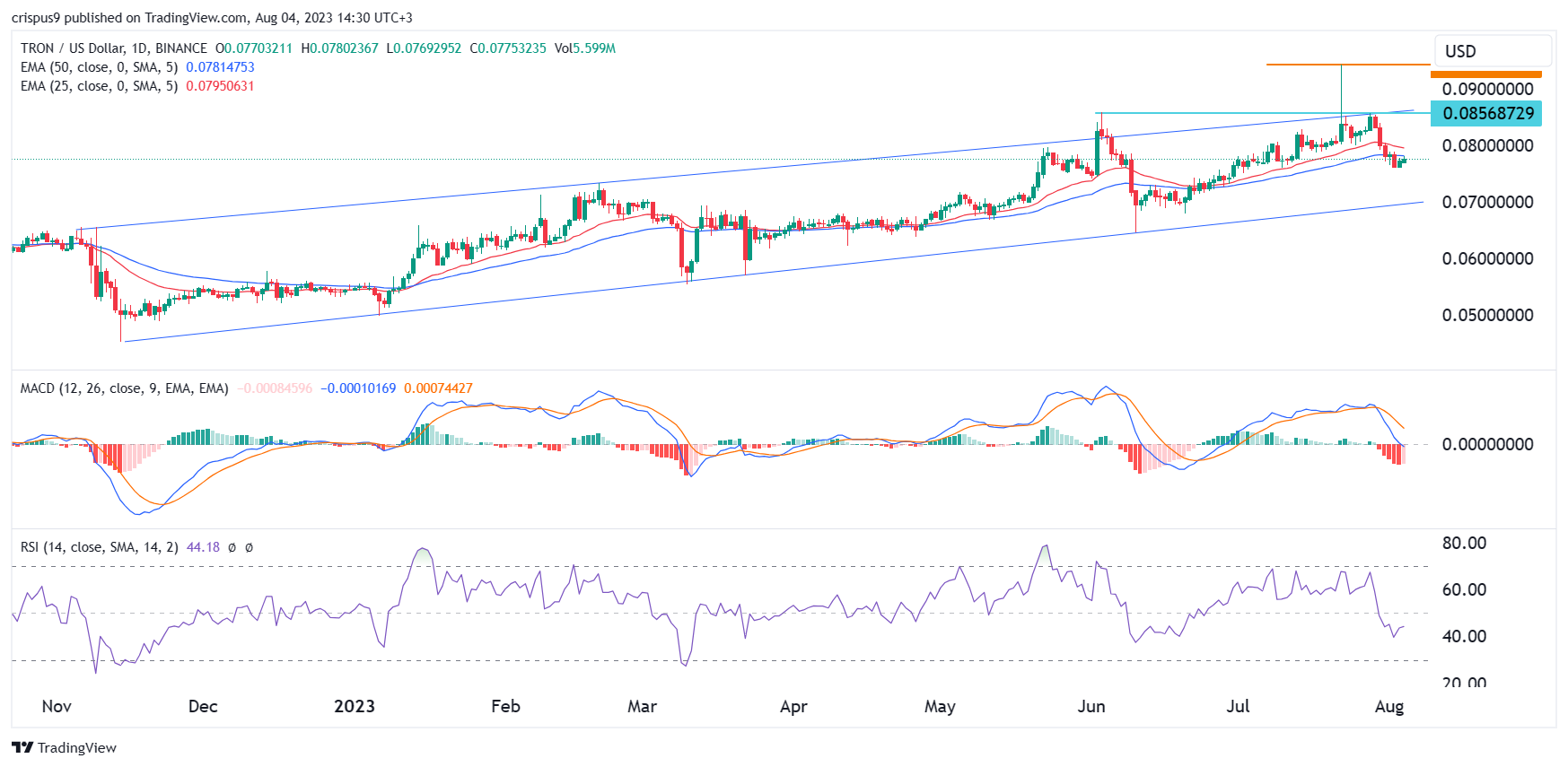Click the 0.07000000 price axis label
The height and width of the screenshot is (767, 1568).
pyautogui.click(x=1487, y=202)
